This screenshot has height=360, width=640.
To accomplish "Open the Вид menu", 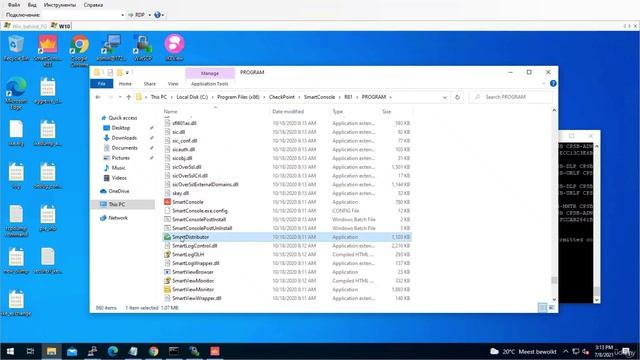I will (x=32, y=5).
